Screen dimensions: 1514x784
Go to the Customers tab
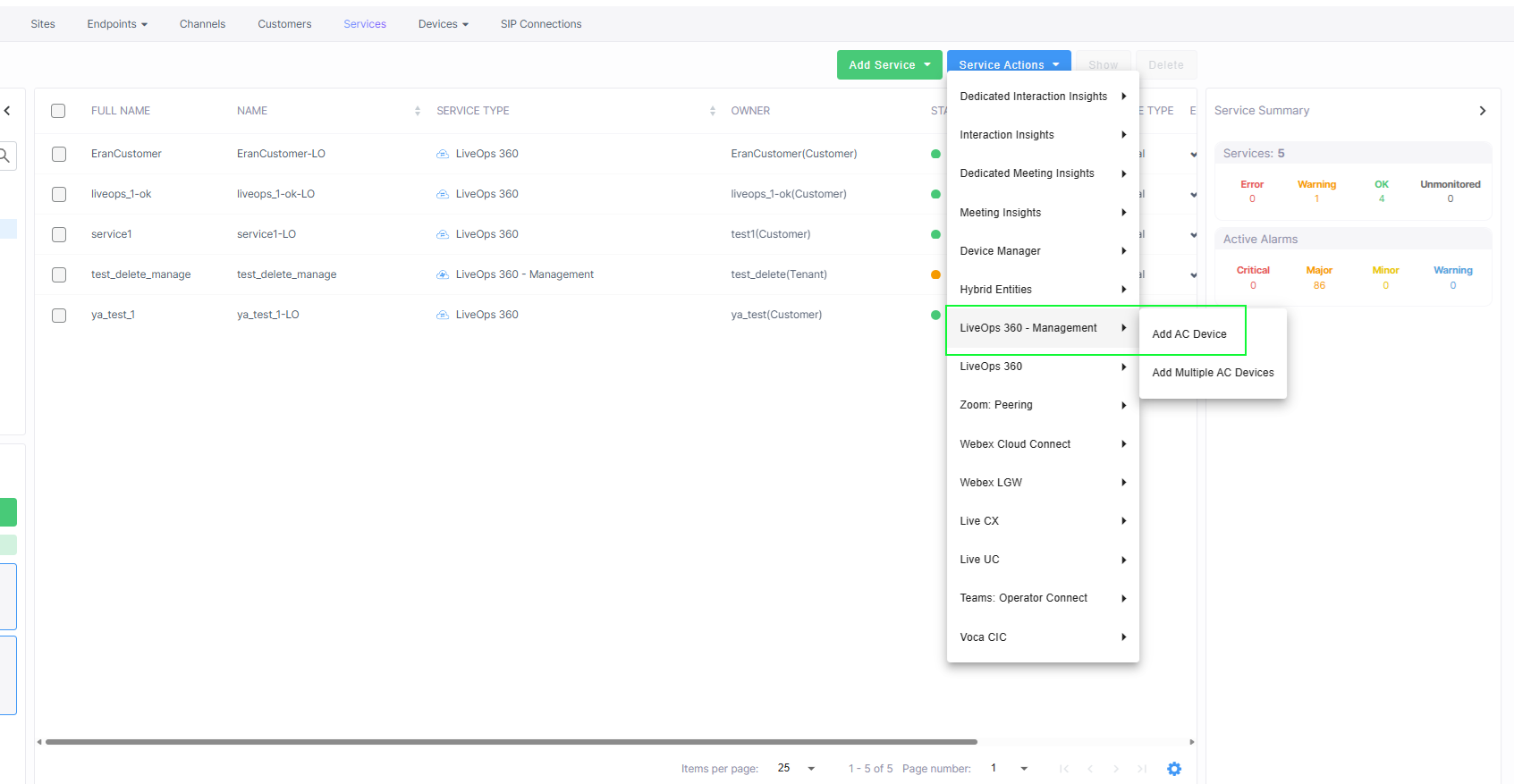(x=284, y=24)
